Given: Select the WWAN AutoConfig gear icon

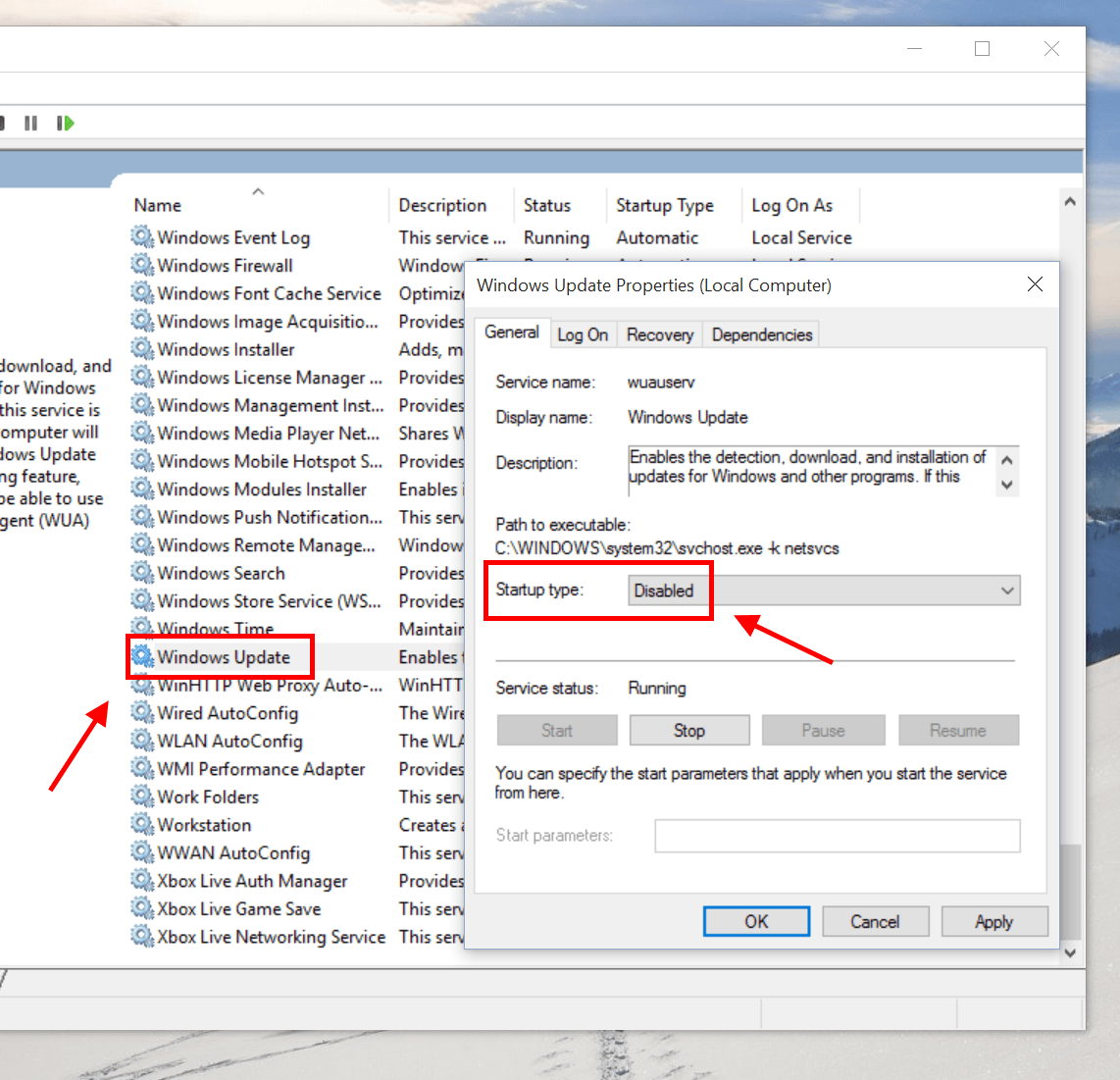Looking at the screenshot, I should (143, 852).
